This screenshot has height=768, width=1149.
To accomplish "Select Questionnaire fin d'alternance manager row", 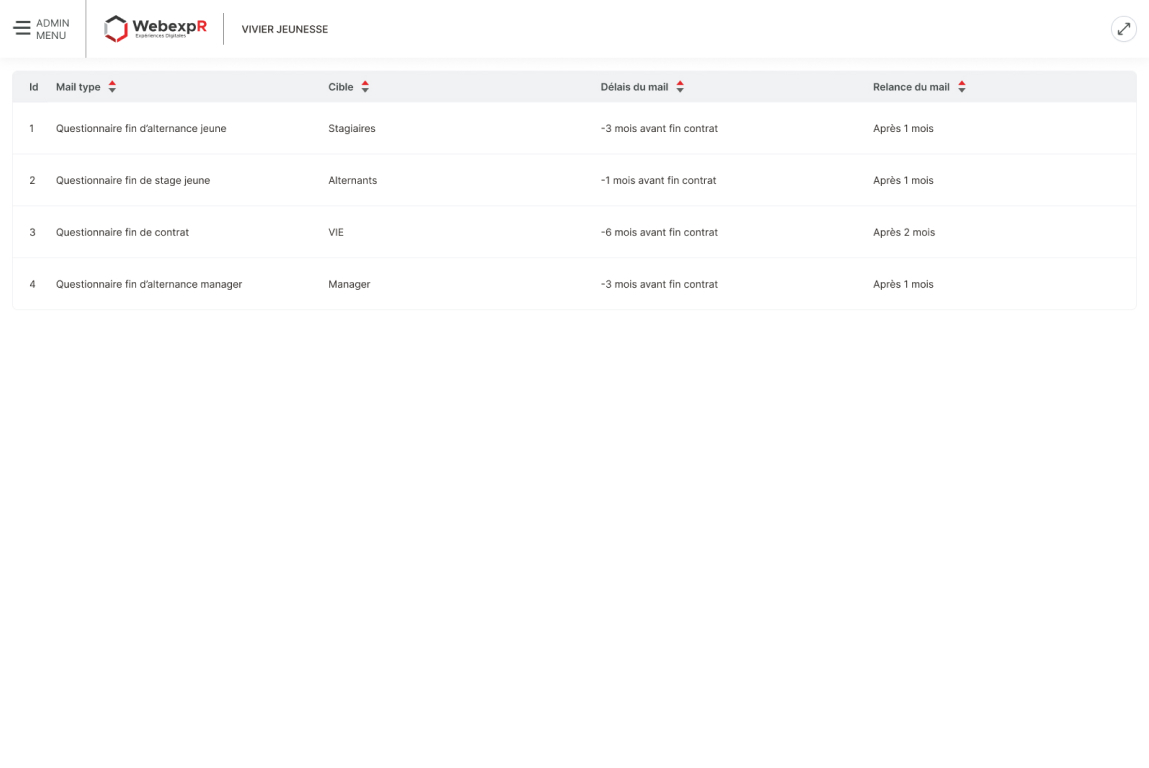I will point(574,284).
